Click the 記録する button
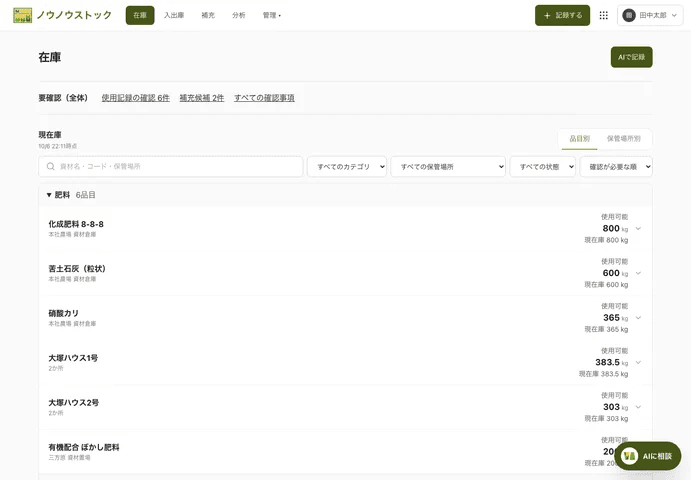Viewport: 691px width, 480px height. [x=562, y=15]
